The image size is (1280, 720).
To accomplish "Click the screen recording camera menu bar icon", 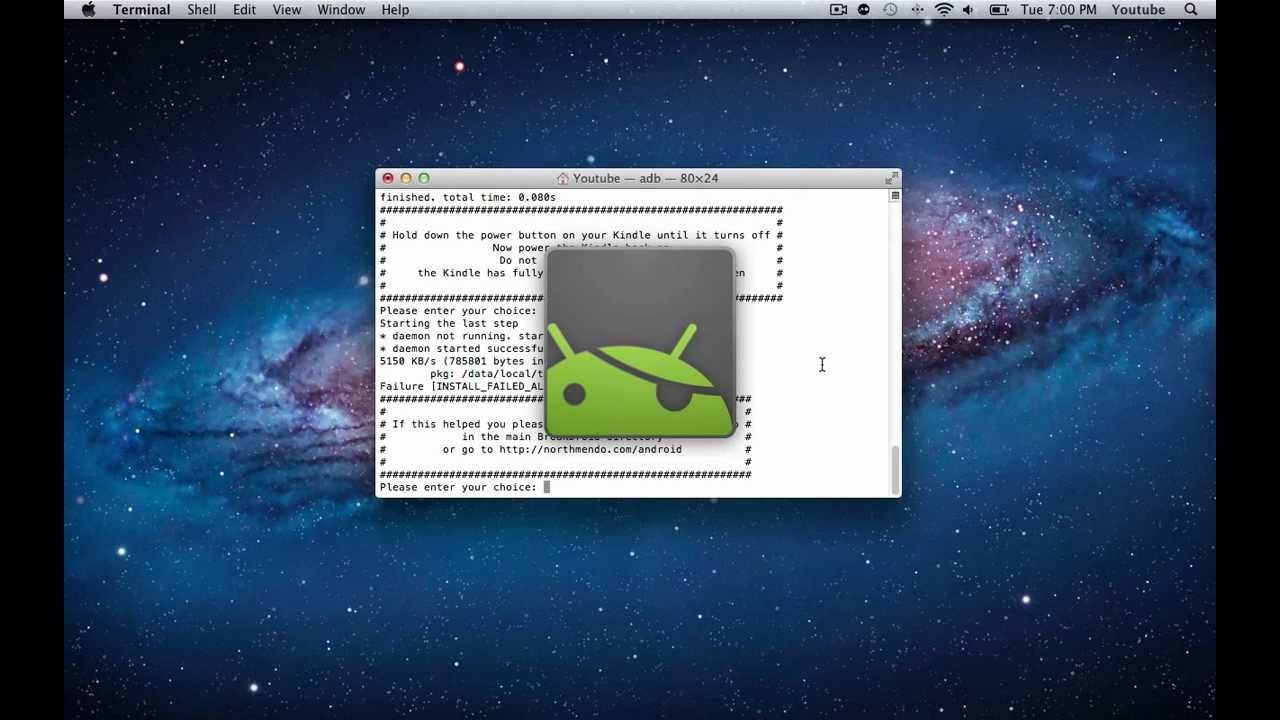I will click(838, 9).
